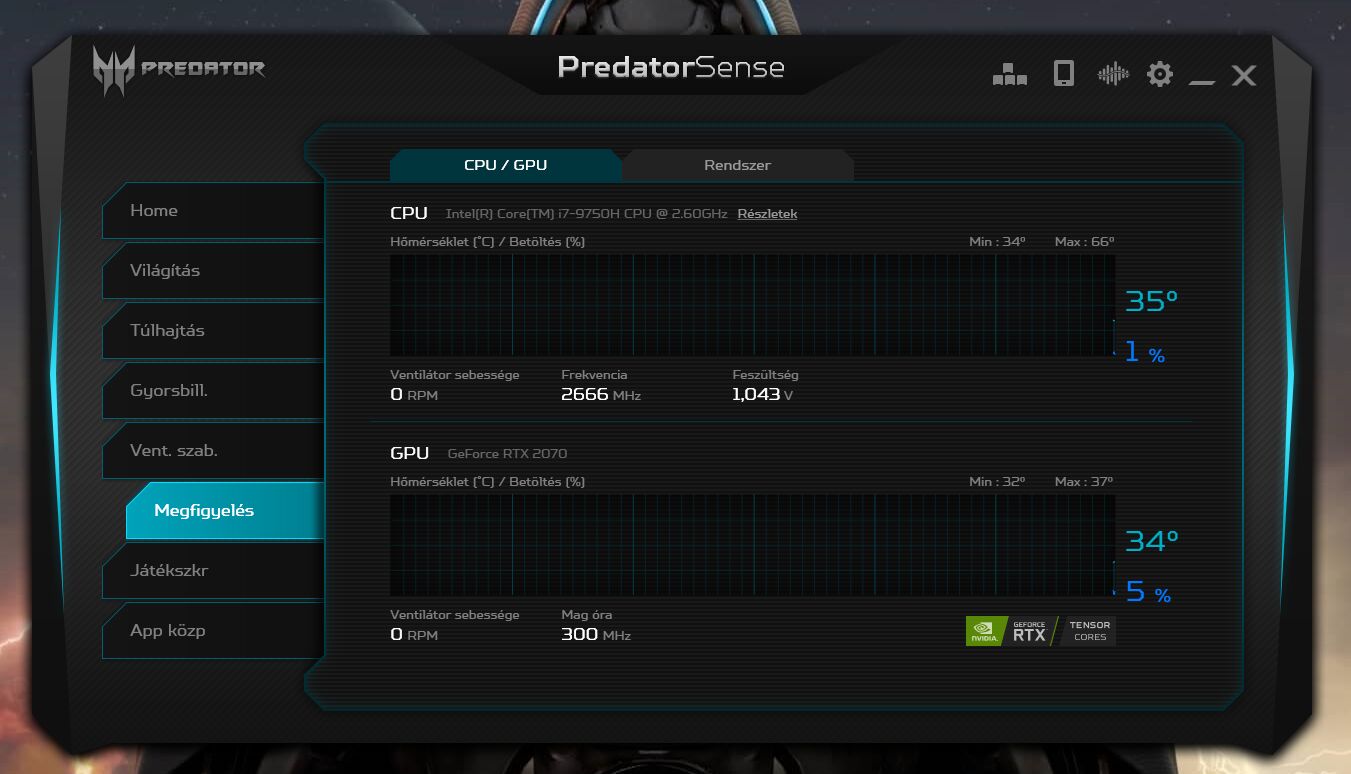Click the GPU temperature and load graph
The width and height of the screenshot is (1351, 774).
[x=752, y=545]
